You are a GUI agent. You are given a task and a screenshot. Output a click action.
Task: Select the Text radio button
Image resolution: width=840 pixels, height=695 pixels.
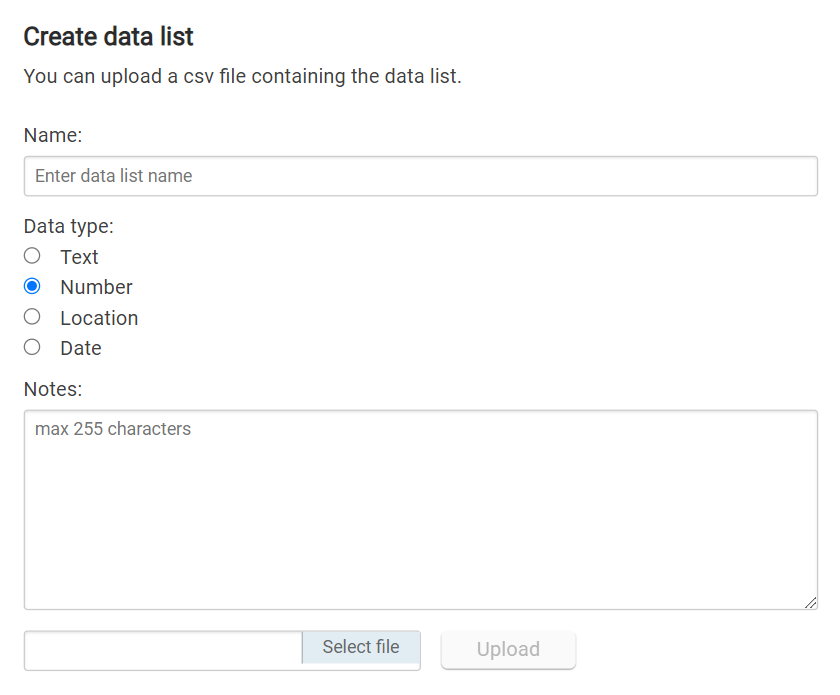(32, 256)
